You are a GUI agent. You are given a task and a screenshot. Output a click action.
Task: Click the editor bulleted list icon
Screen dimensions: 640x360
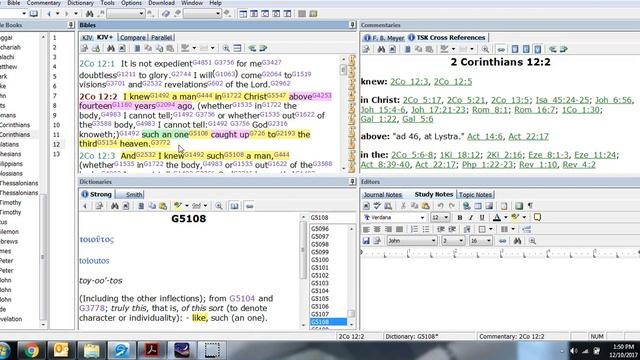click(426, 229)
